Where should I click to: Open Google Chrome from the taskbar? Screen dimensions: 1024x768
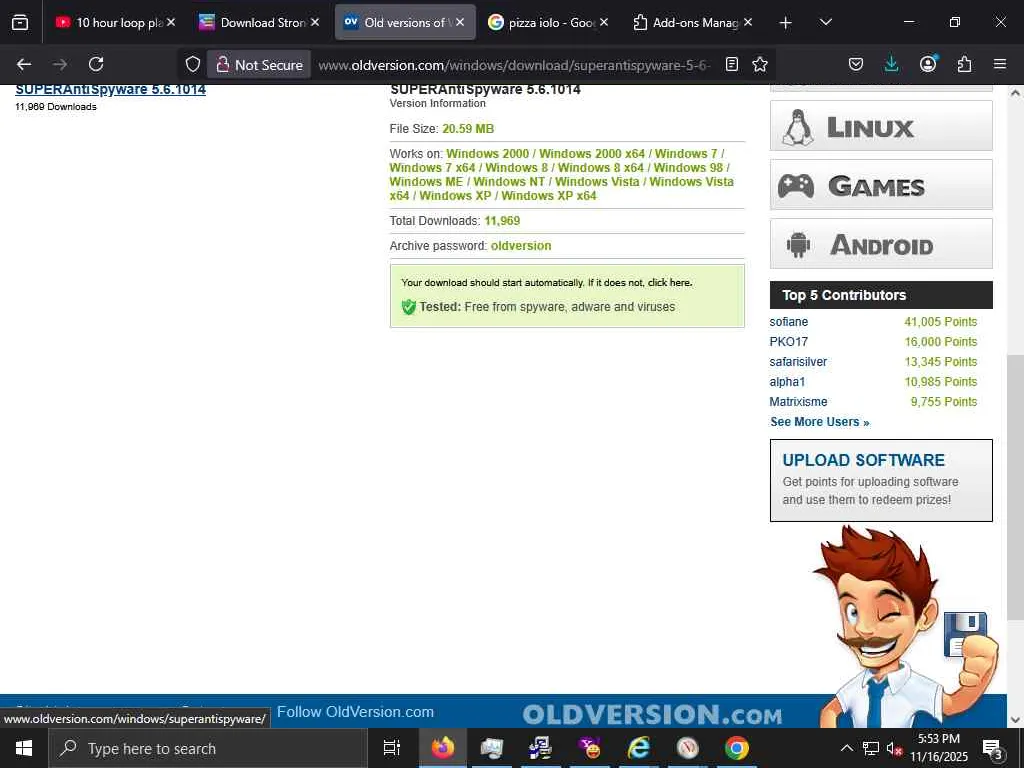(x=736, y=748)
